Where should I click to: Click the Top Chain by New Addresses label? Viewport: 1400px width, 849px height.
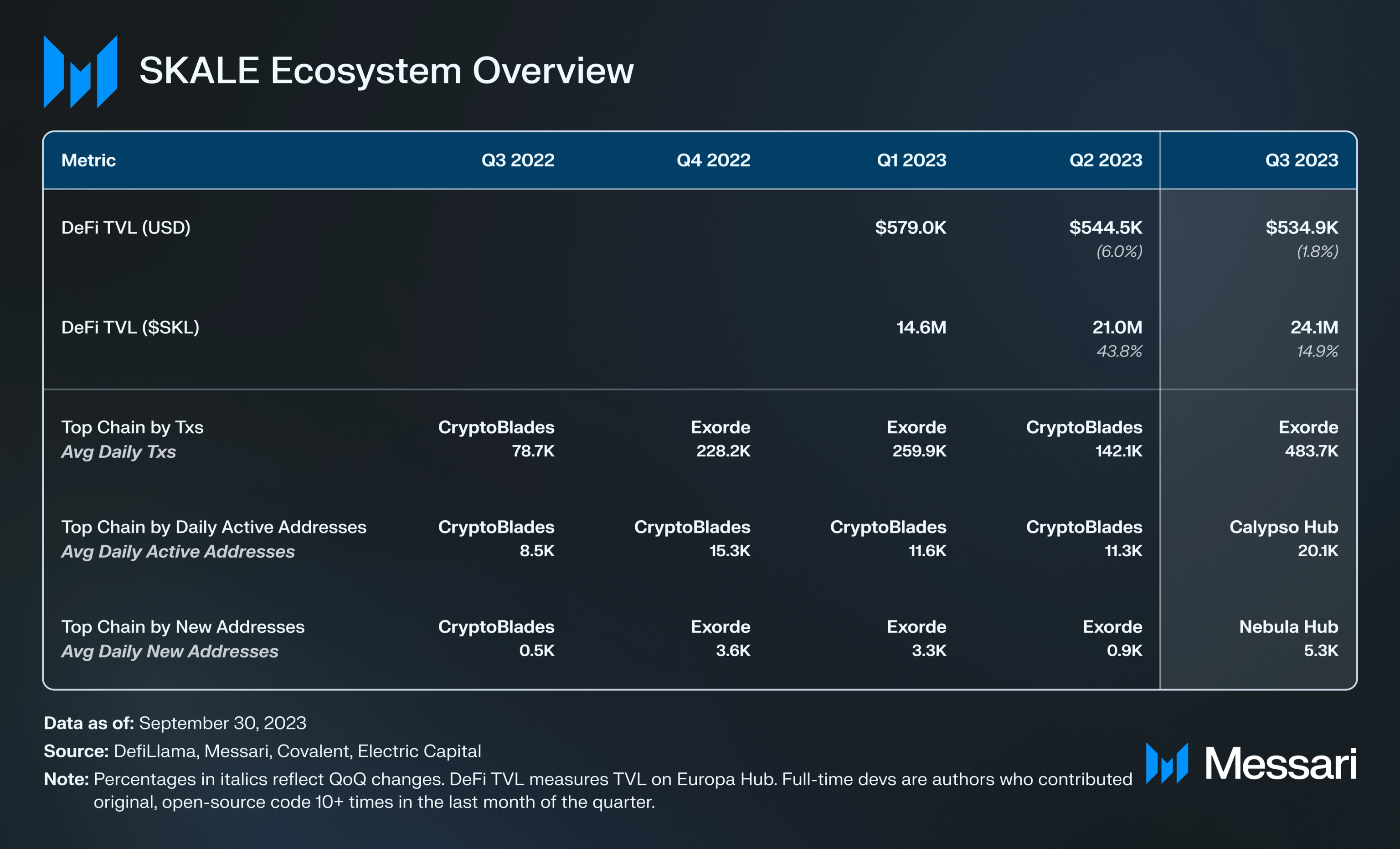[182, 626]
